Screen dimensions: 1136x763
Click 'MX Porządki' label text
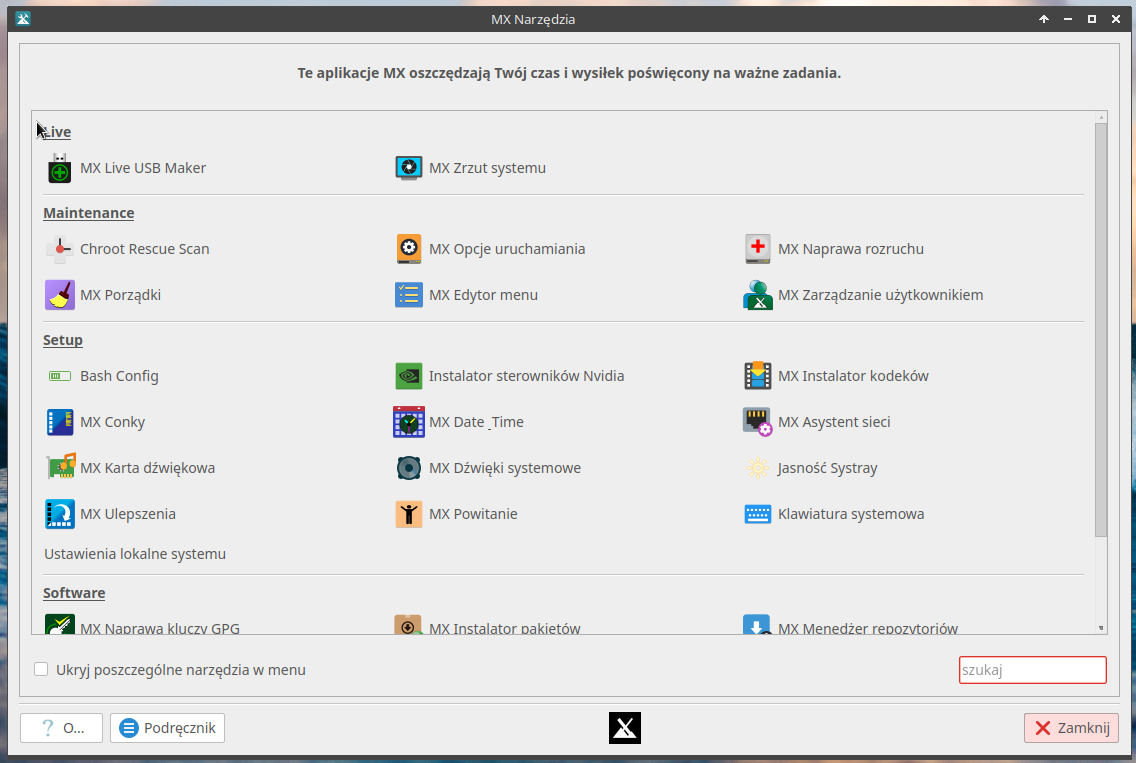tap(120, 295)
